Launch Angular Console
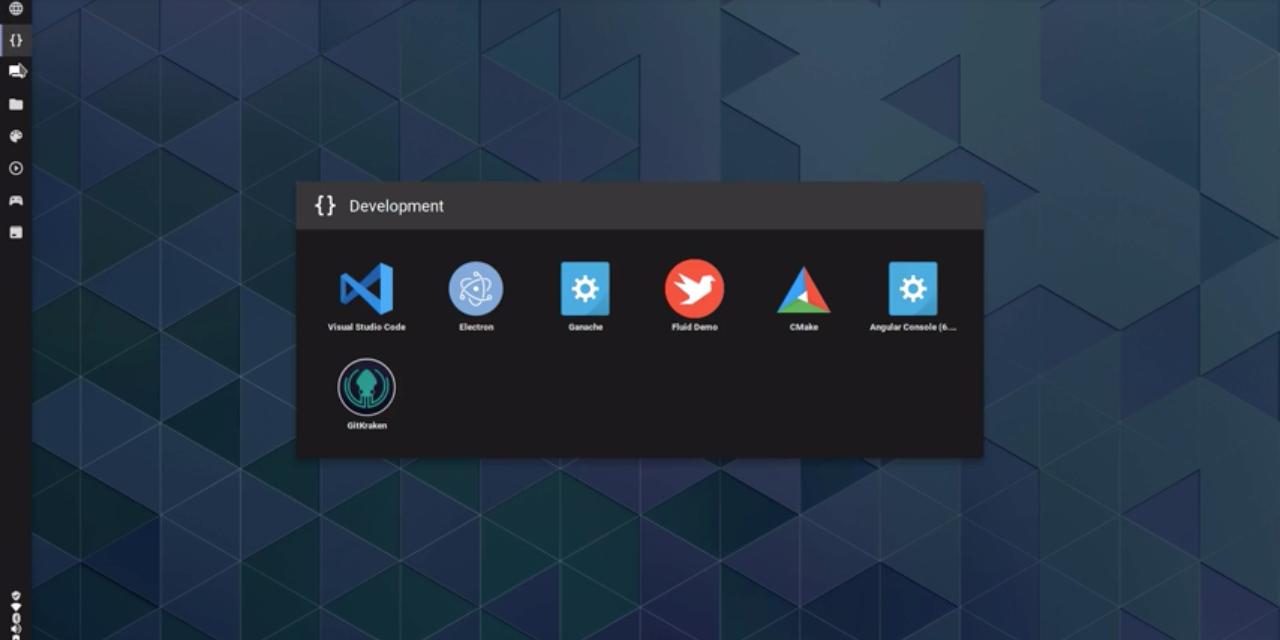 coord(912,290)
